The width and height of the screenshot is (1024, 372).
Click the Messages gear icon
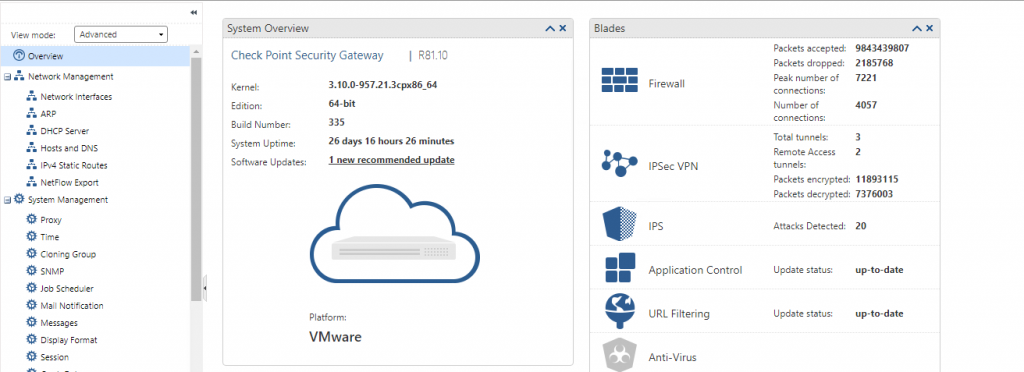click(31, 322)
